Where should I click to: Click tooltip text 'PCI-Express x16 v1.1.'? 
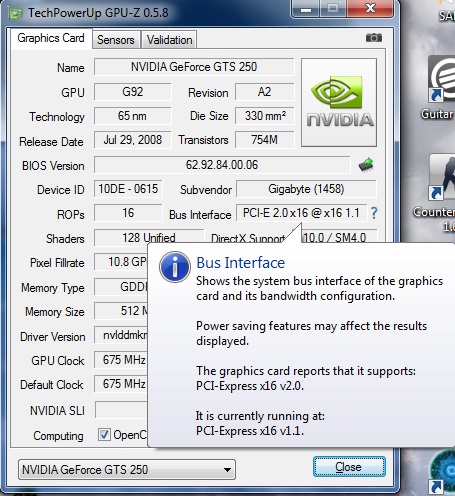[x=250, y=431]
